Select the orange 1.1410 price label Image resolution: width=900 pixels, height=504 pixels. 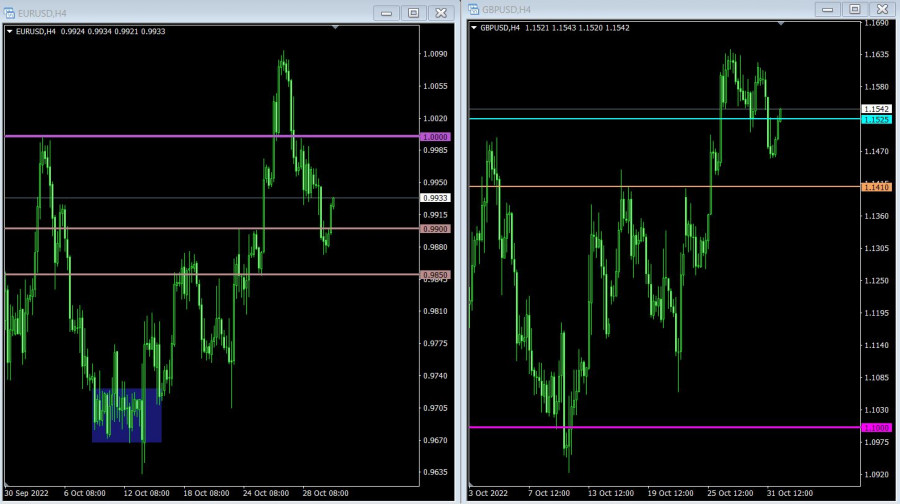tap(876, 186)
